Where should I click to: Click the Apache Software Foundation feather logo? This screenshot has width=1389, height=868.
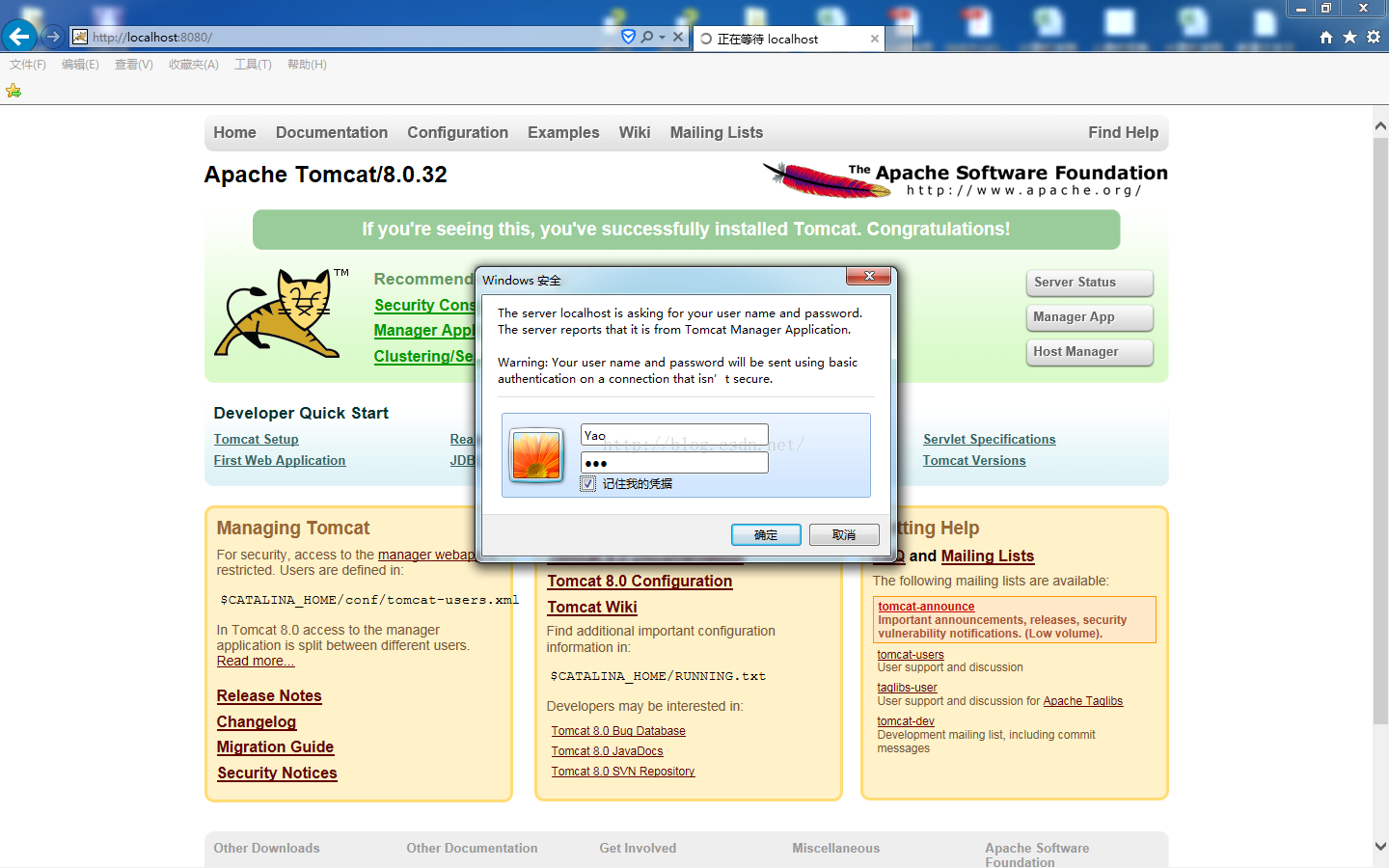(x=966, y=179)
